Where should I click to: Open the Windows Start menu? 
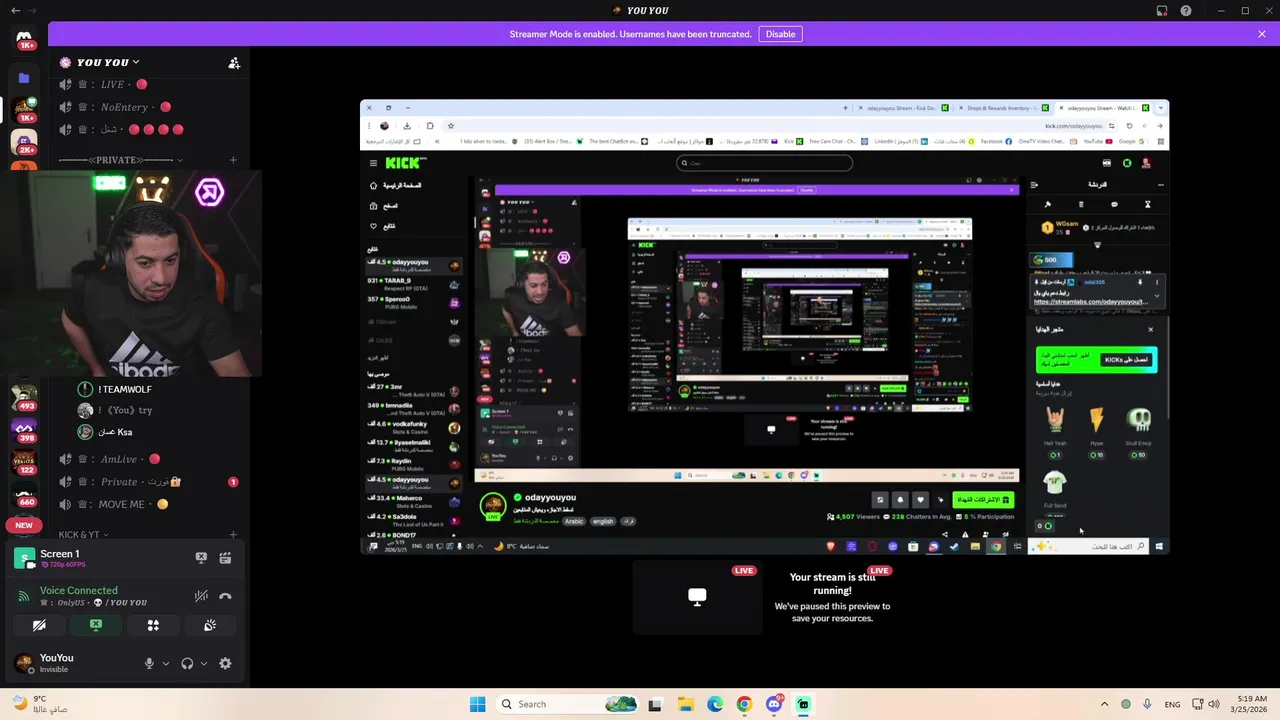click(x=477, y=704)
